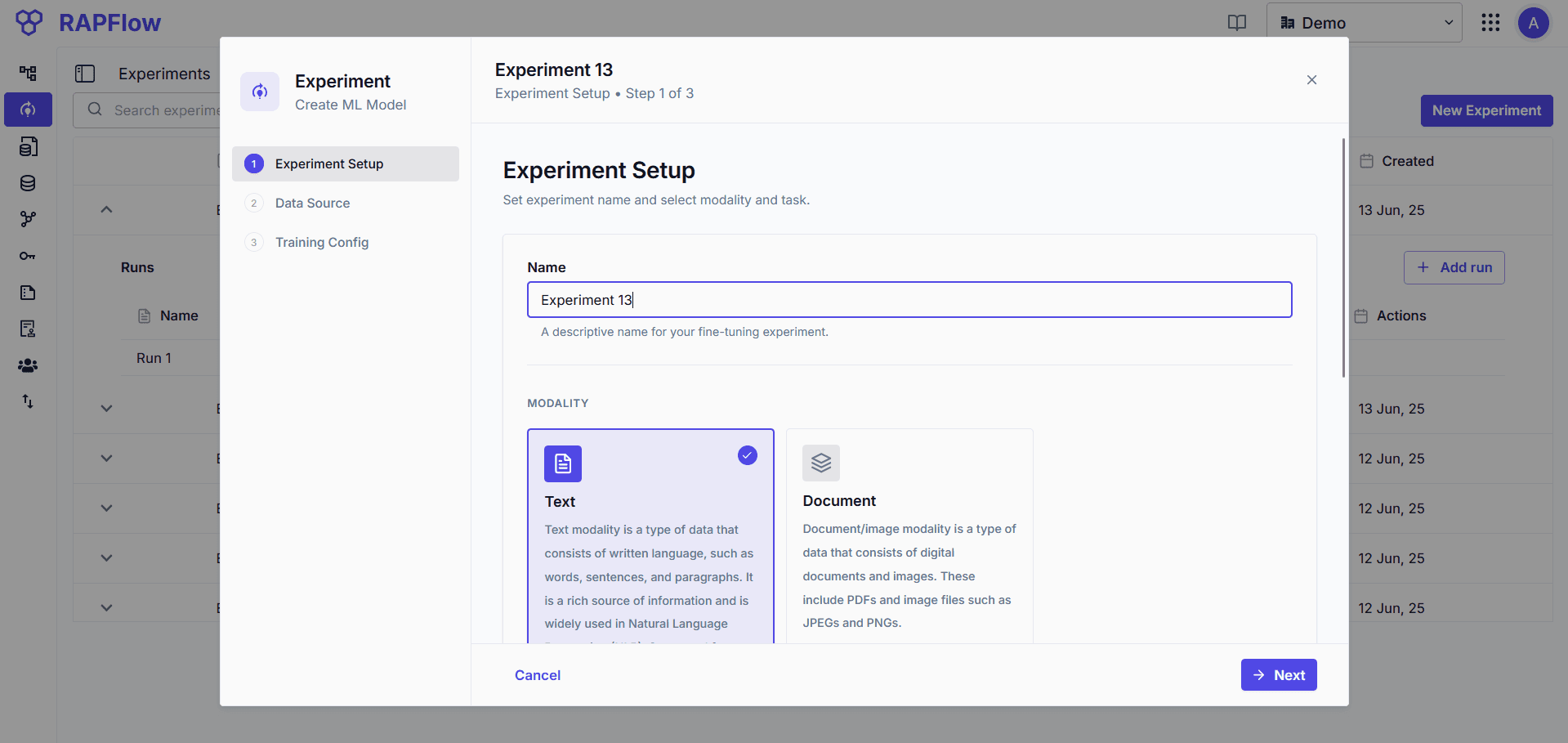This screenshot has width=1568, height=743.
Task: Expand the experiment dated 13 Jun
Action: [105, 407]
